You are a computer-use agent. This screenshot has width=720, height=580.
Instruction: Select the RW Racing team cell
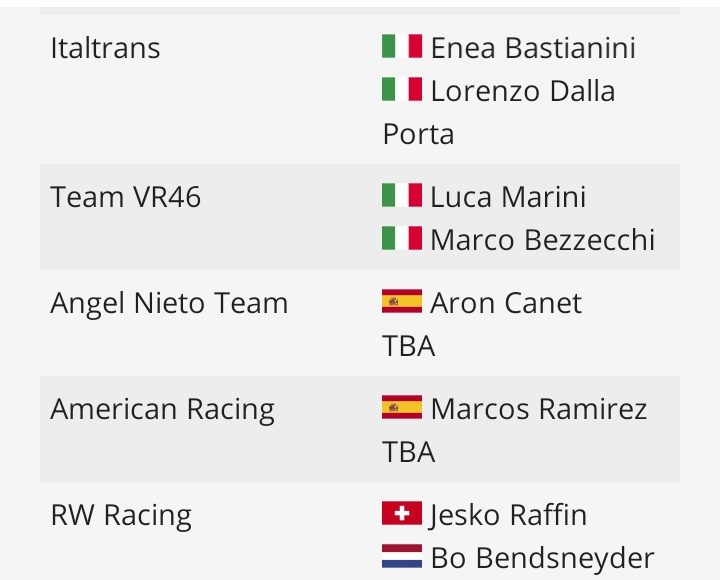(x=120, y=515)
